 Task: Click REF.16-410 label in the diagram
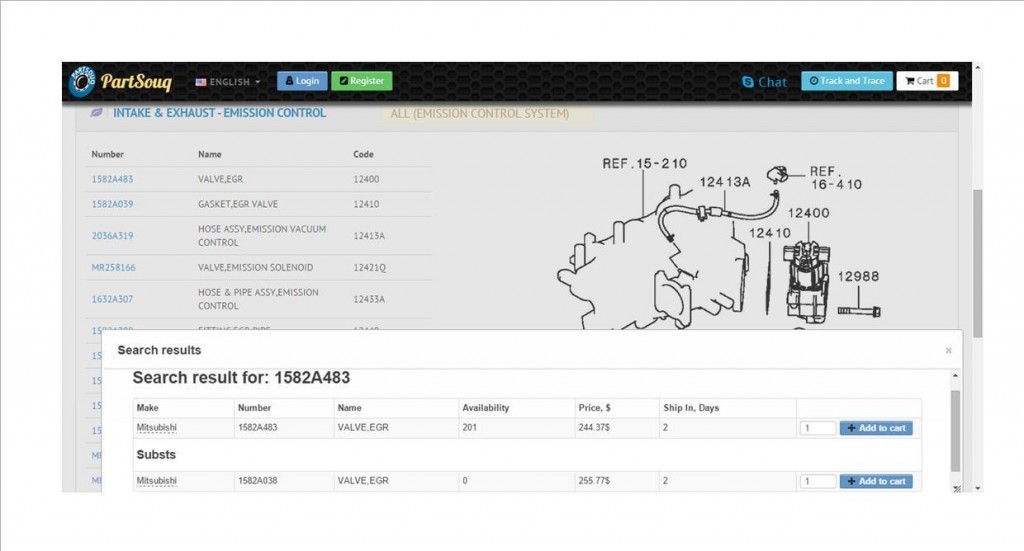(836, 178)
